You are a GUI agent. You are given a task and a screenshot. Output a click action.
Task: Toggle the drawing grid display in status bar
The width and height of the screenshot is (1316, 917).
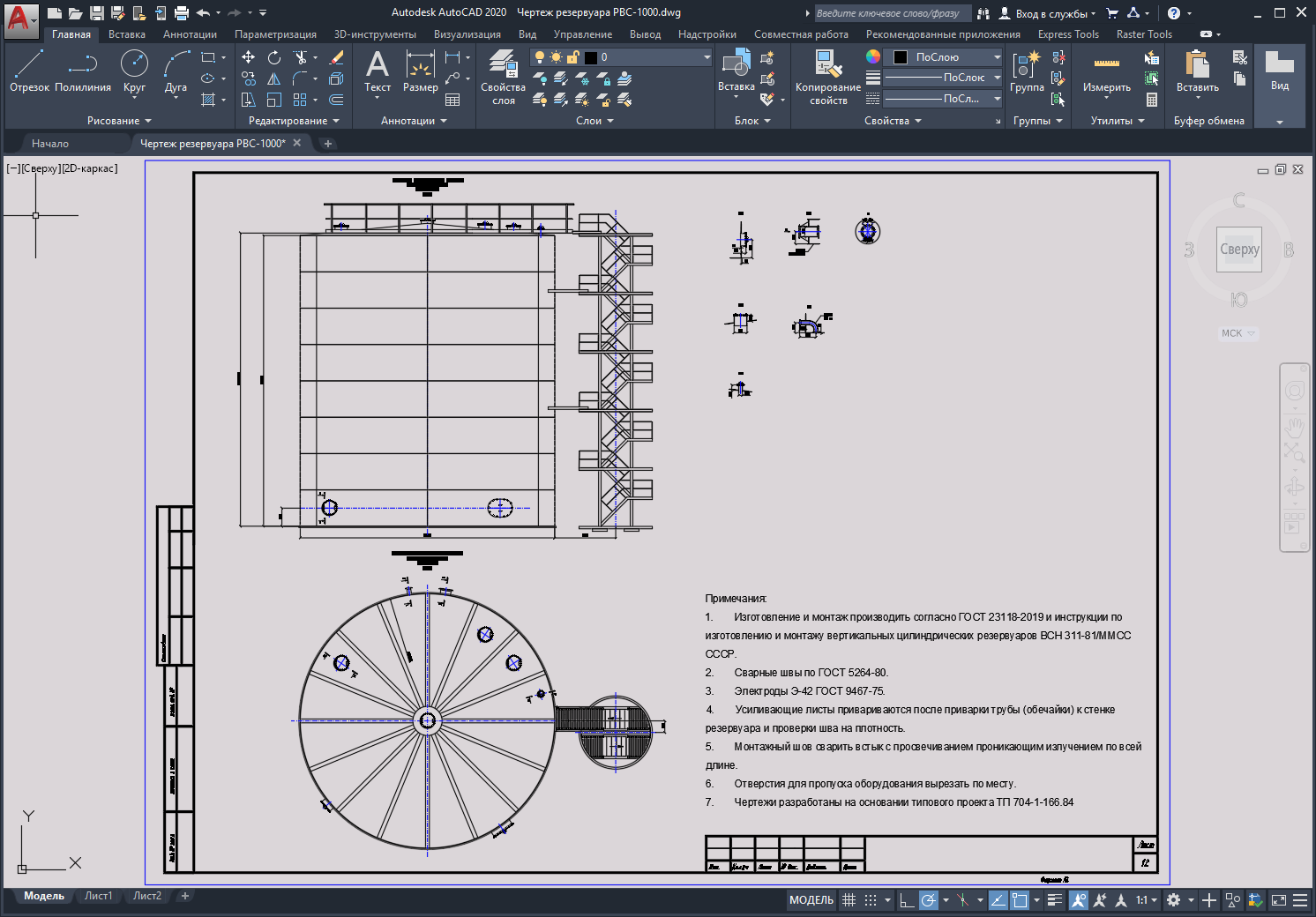click(x=849, y=900)
